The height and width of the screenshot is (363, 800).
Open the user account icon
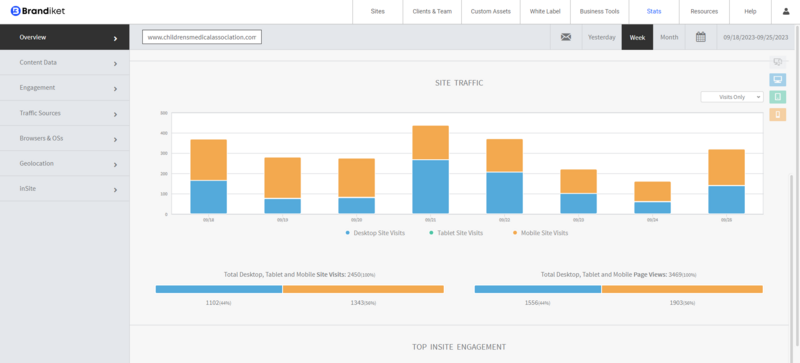click(786, 11)
